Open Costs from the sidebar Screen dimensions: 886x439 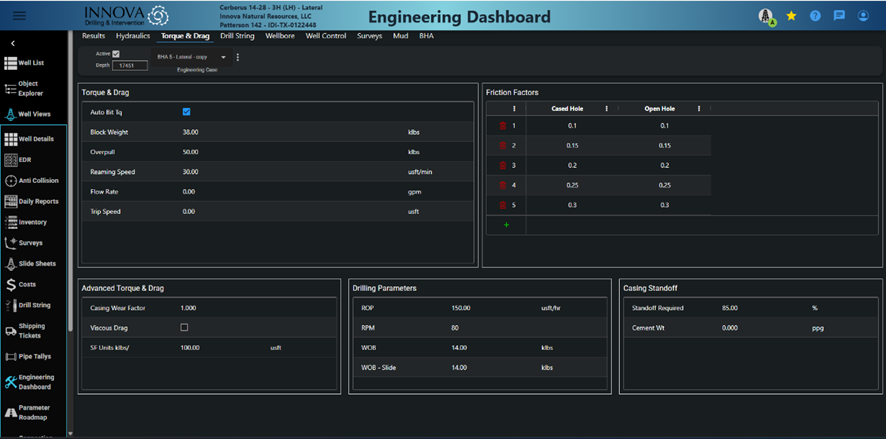click(x=27, y=285)
